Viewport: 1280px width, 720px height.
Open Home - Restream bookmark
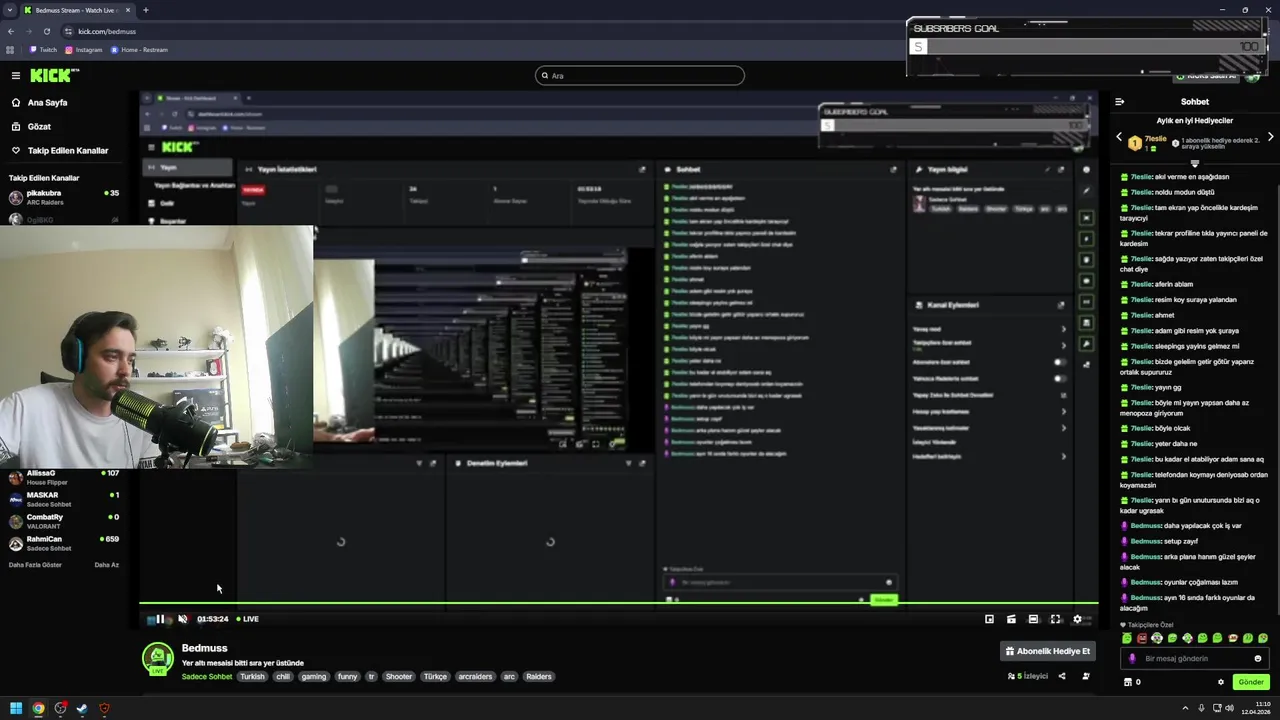tap(140, 49)
